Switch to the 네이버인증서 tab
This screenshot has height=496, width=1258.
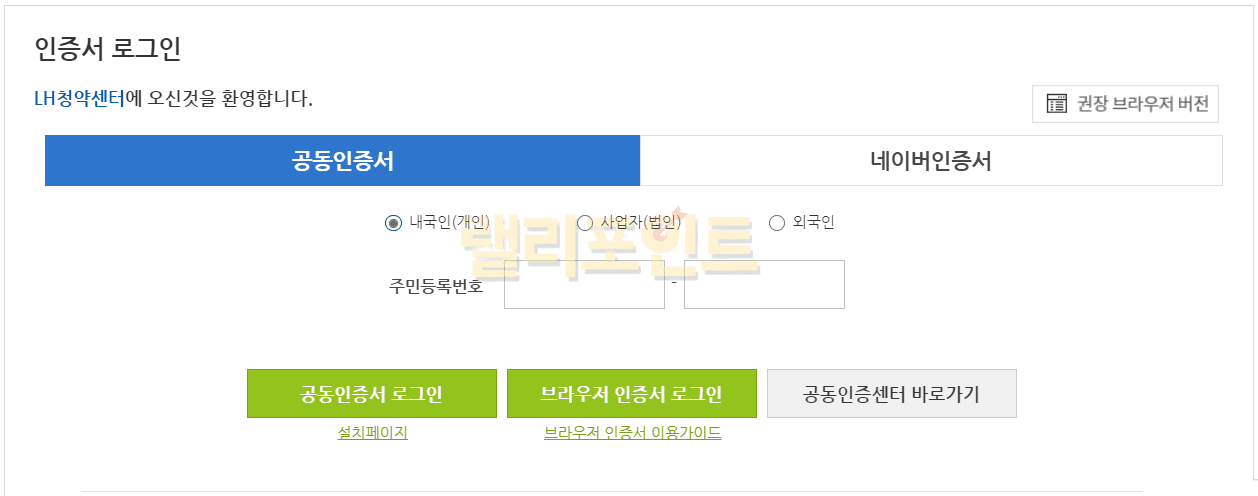point(930,161)
